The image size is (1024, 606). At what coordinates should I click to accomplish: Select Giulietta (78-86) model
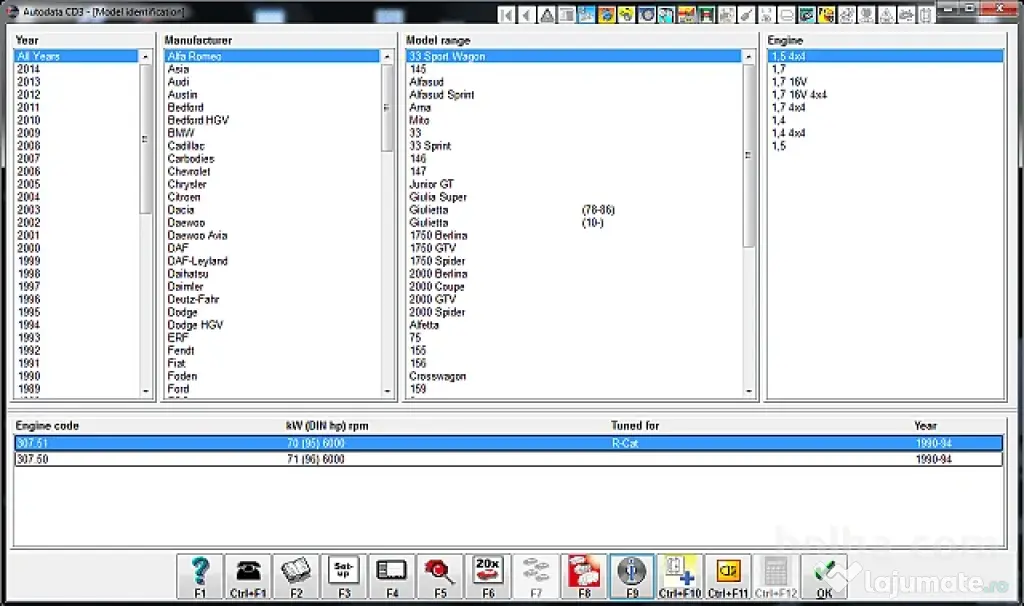coord(573,210)
